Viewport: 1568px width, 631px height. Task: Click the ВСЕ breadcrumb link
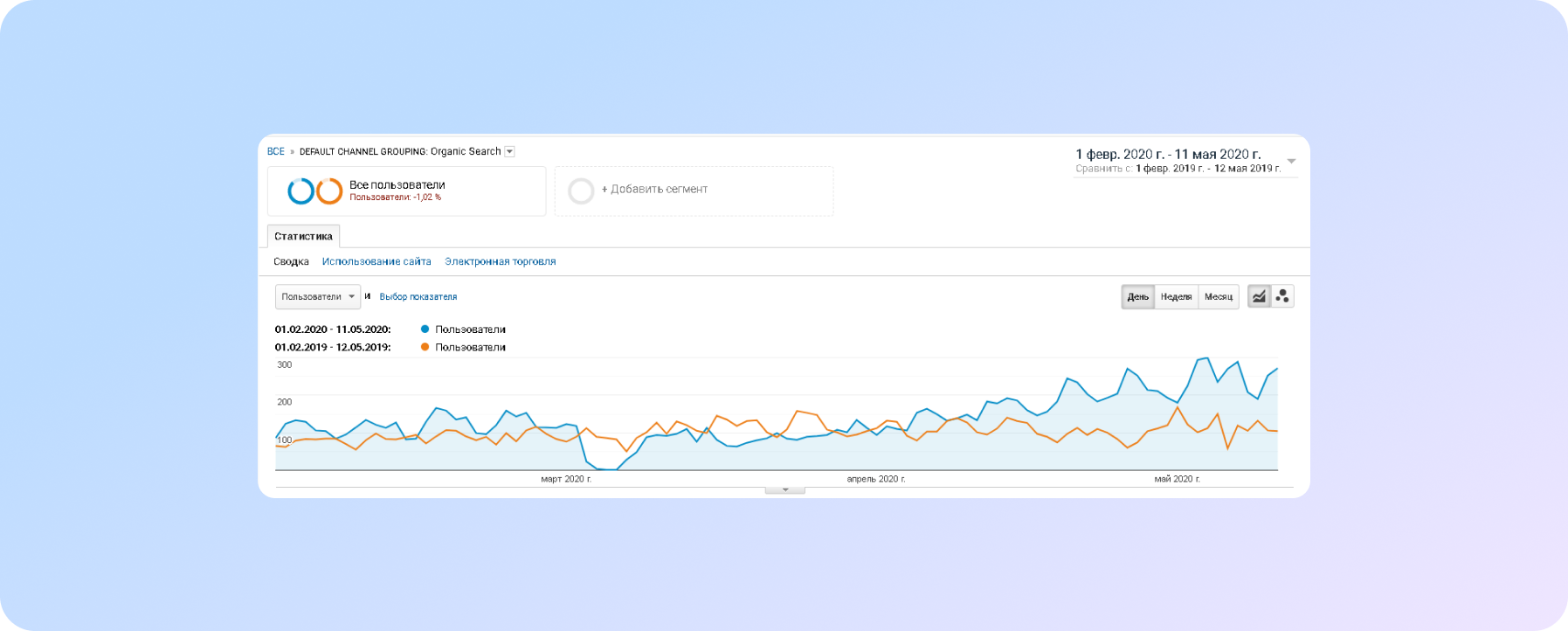click(276, 151)
